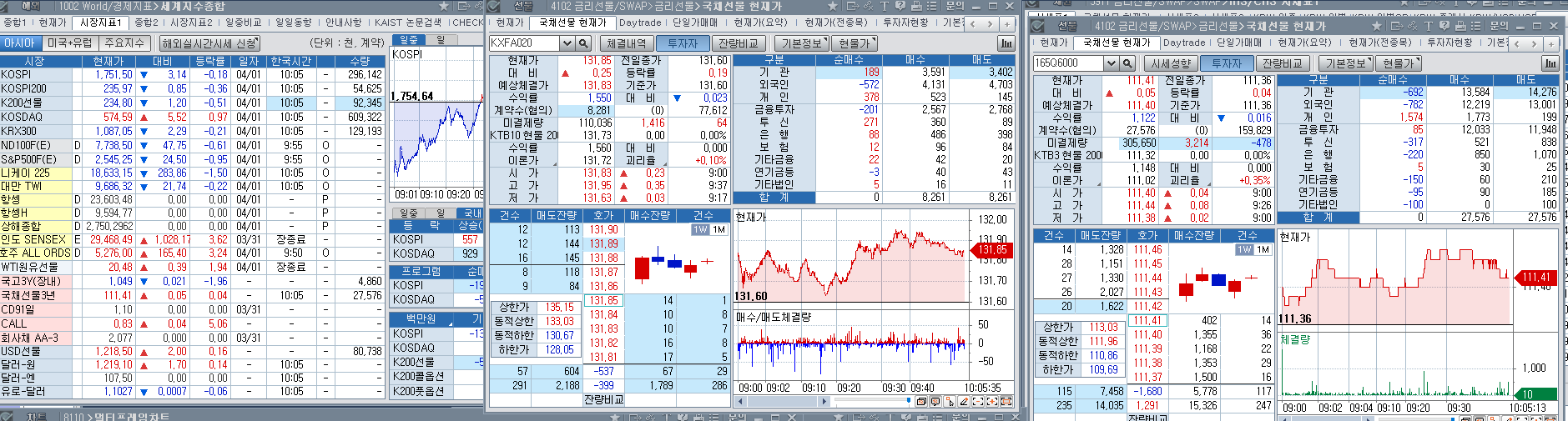
Task: Click font size T icon in middle window
Action: (x=884, y=6)
